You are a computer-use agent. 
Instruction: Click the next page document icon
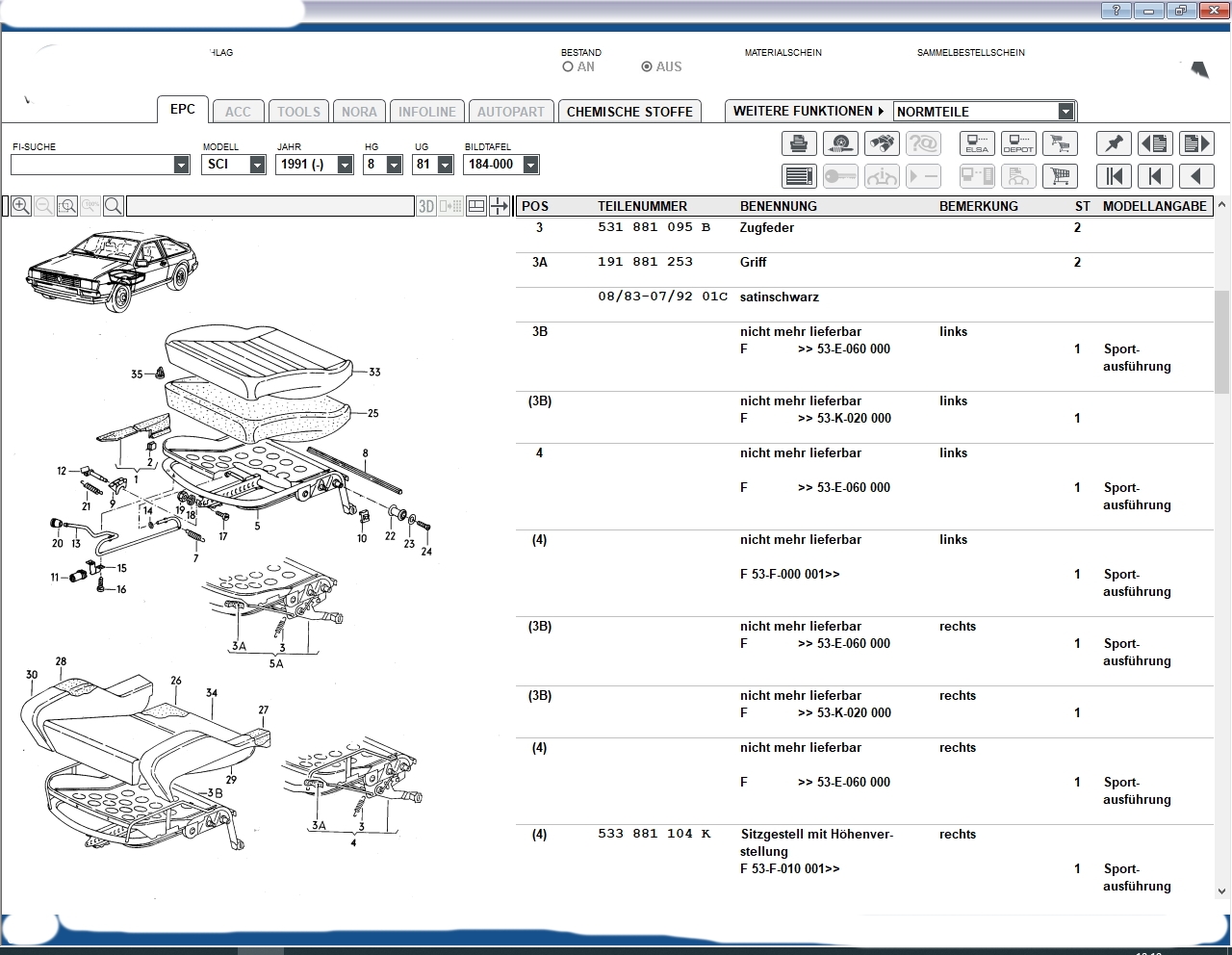click(x=1196, y=144)
